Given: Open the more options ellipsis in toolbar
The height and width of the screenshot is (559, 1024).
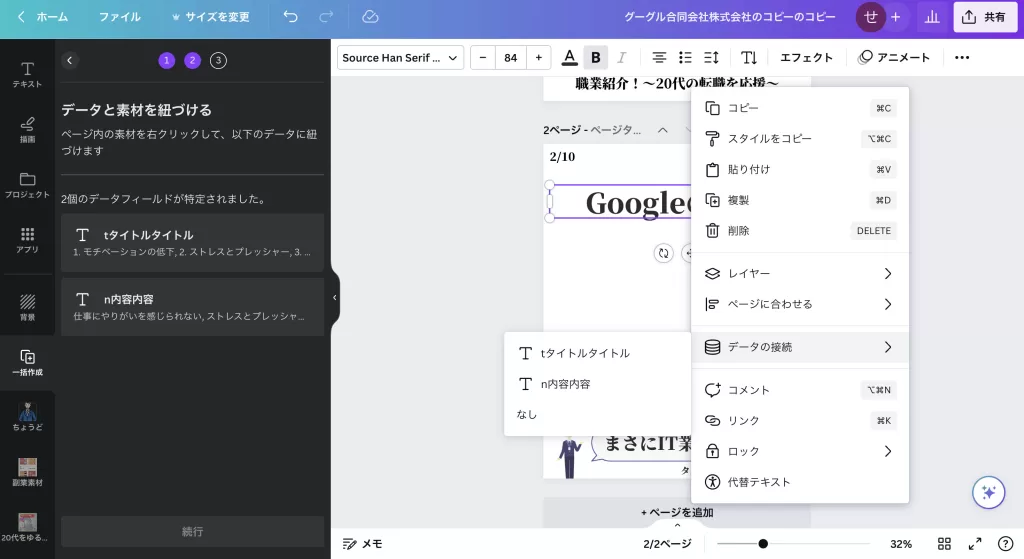Looking at the screenshot, I should point(962,57).
